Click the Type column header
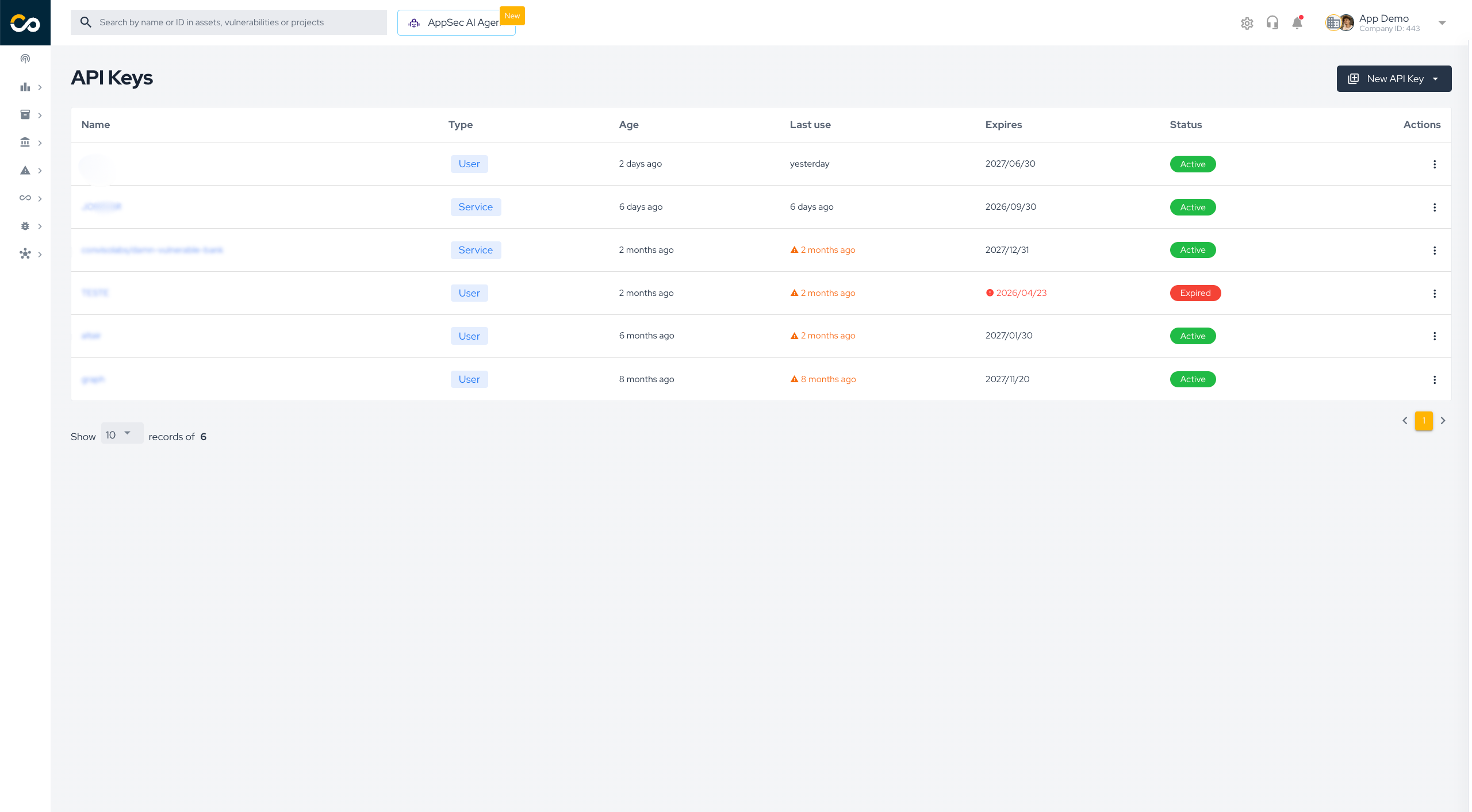 (x=461, y=125)
